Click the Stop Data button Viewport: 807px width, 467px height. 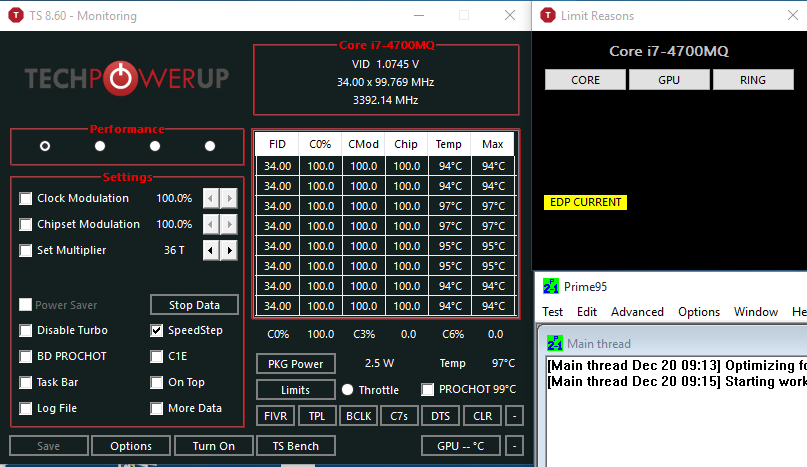coord(194,305)
